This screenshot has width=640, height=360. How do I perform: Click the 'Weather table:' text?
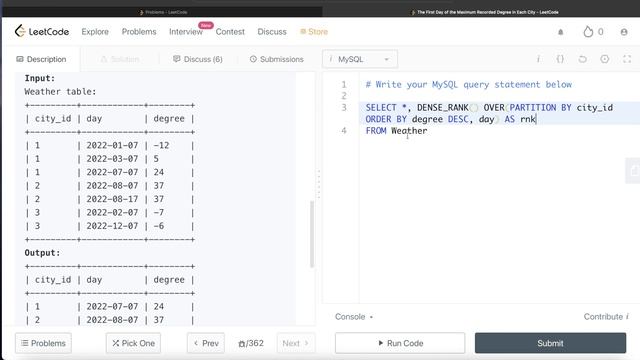click(x=60, y=92)
